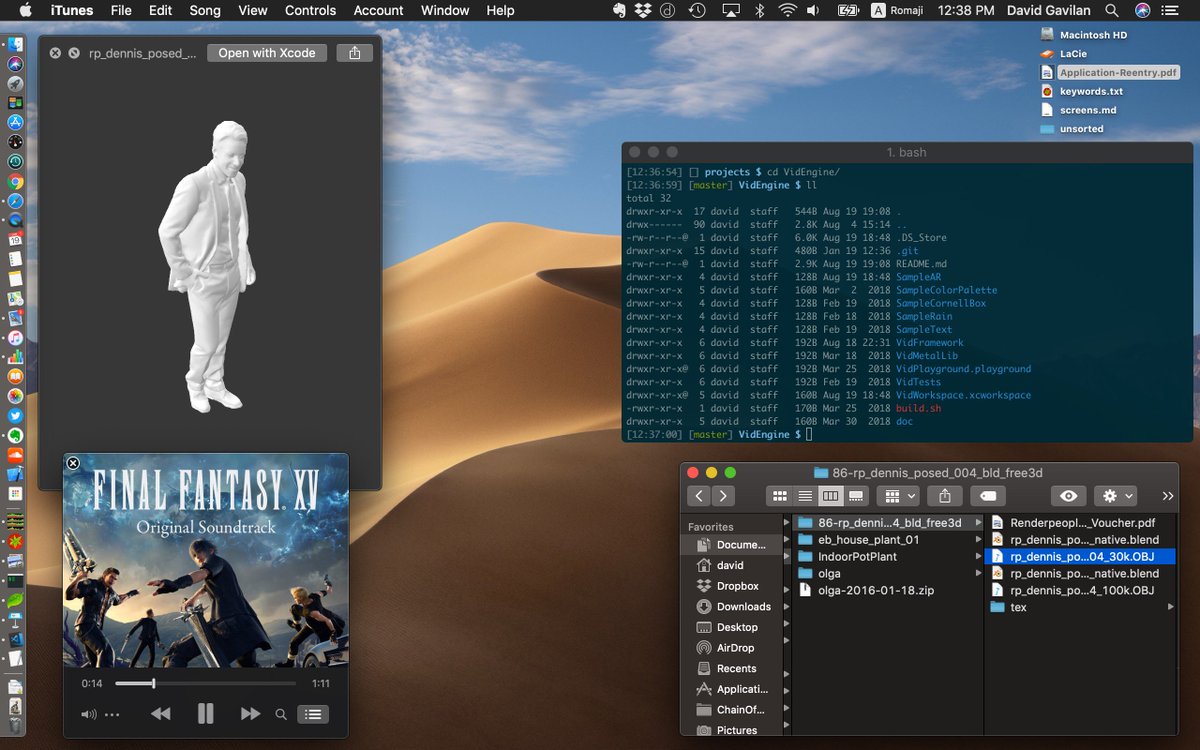Screen dimensions: 1200x750
Task: Expand the IndoorPotPlant folder arrow
Action: [x=978, y=557]
